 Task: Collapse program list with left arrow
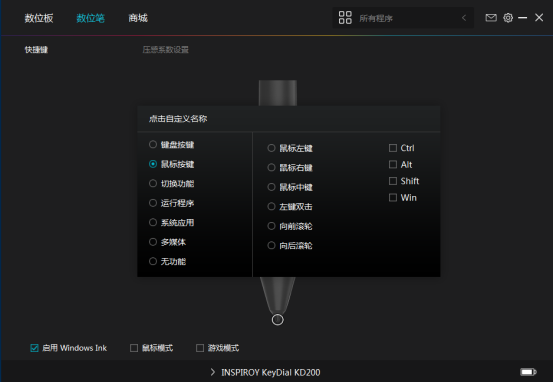(x=464, y=18)
